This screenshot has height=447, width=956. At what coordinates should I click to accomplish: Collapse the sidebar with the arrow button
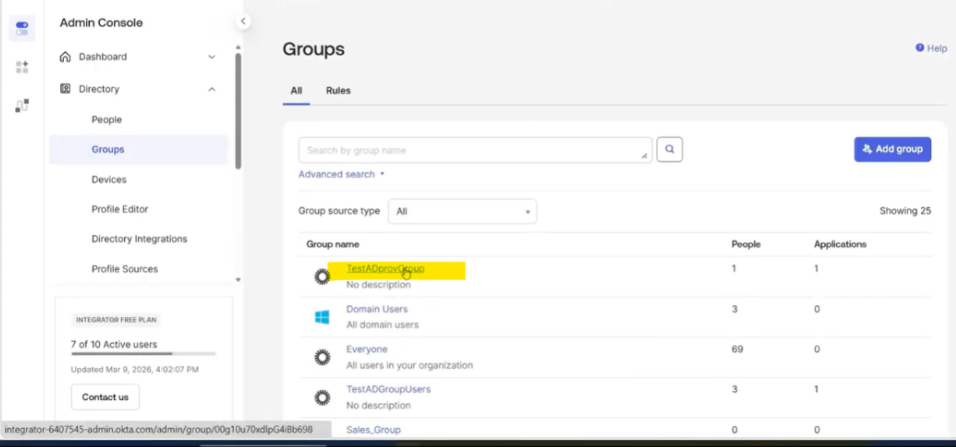click(243, 21)
